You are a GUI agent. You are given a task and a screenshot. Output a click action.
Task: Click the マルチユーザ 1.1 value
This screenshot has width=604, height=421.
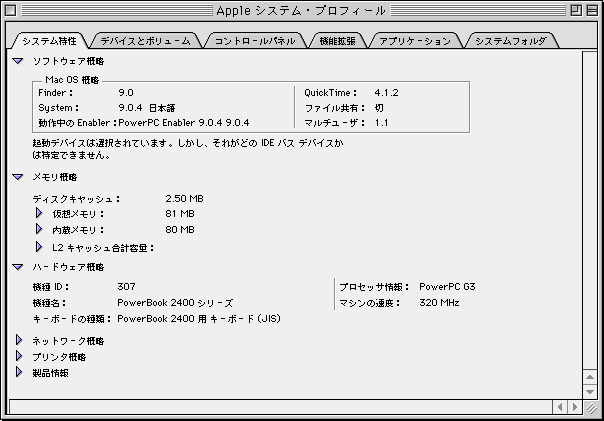(x=381, y=123)
